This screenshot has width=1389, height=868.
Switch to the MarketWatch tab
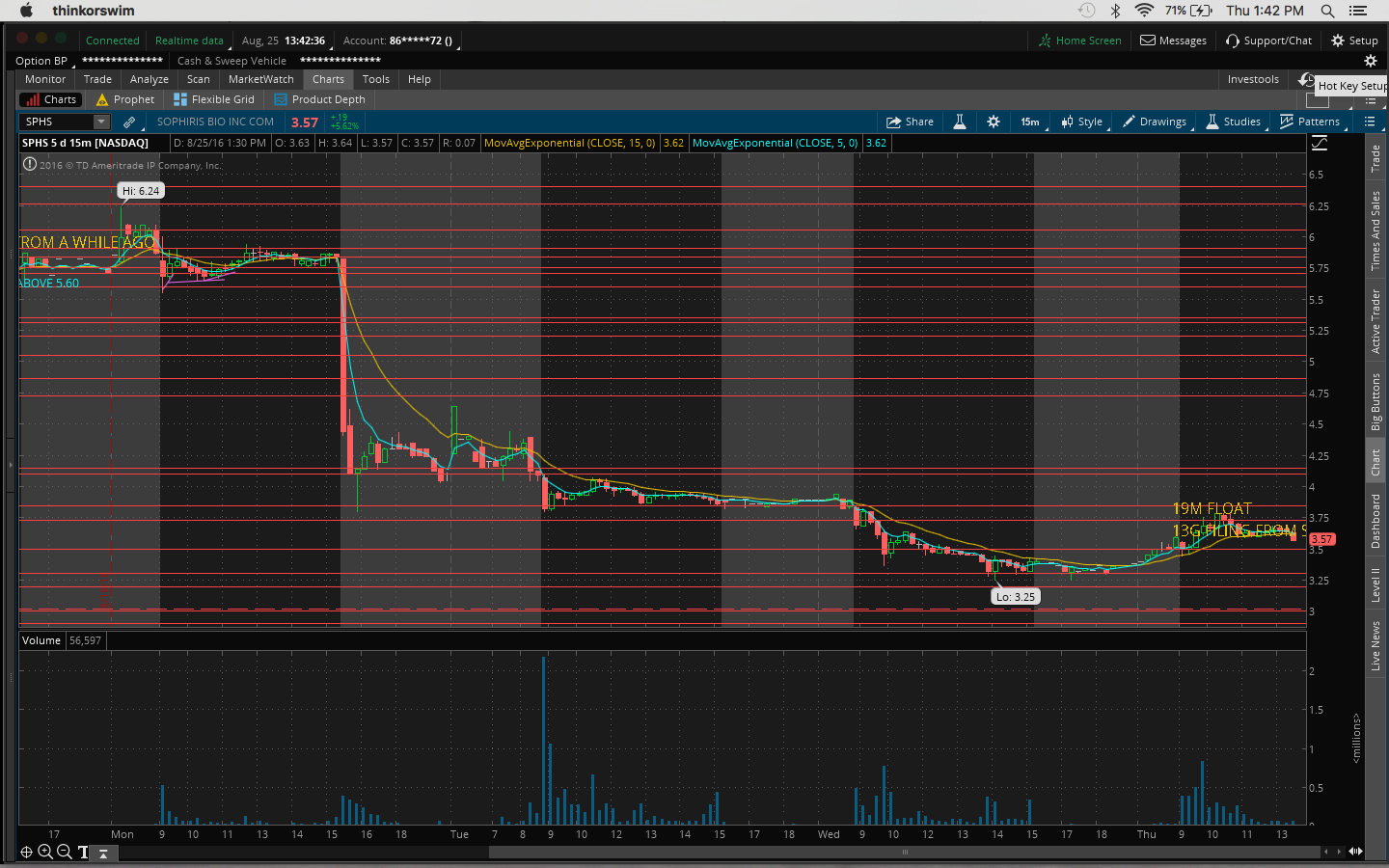click(260, 79)
